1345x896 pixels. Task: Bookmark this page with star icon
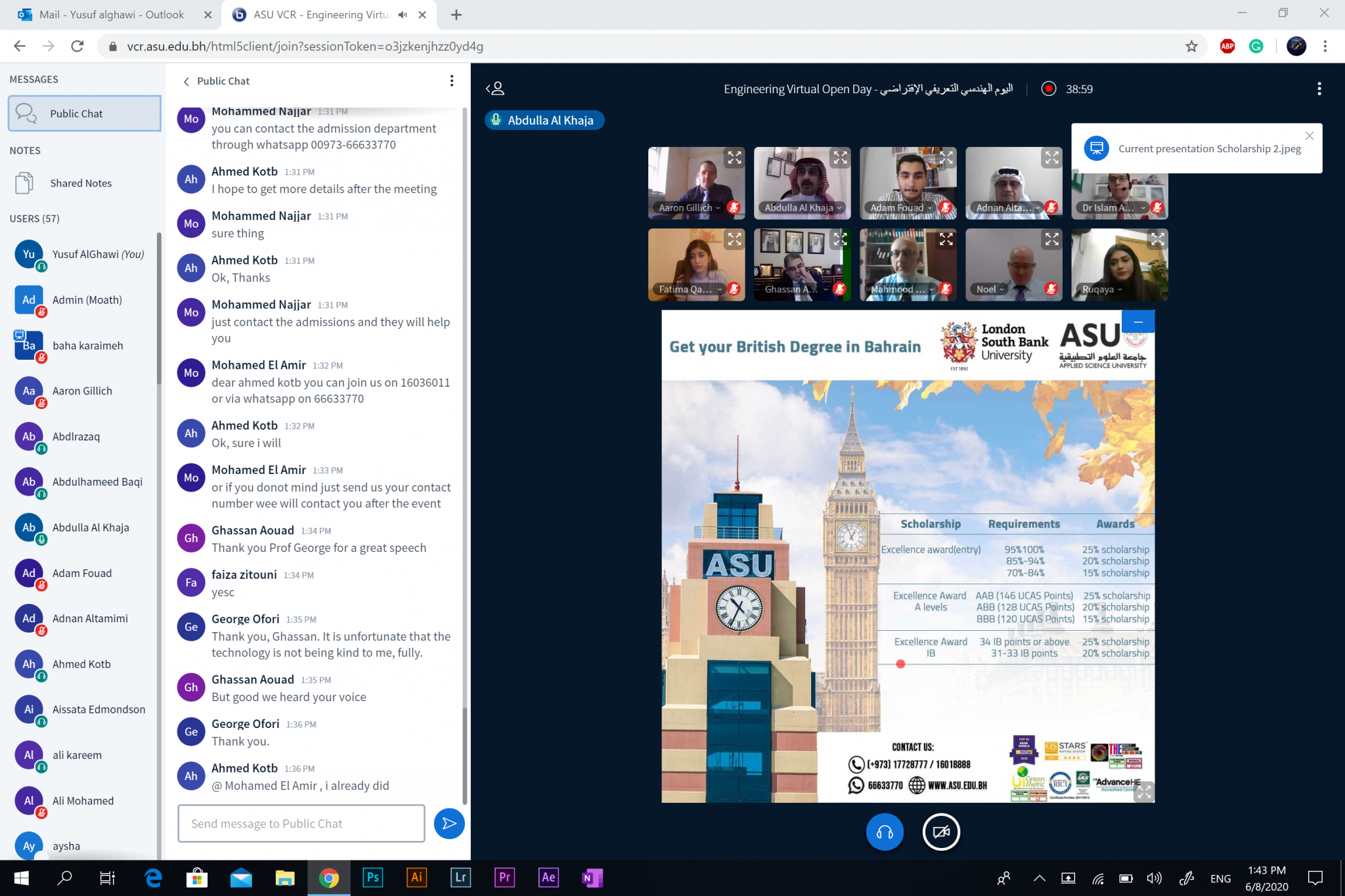coord(1191,46)
